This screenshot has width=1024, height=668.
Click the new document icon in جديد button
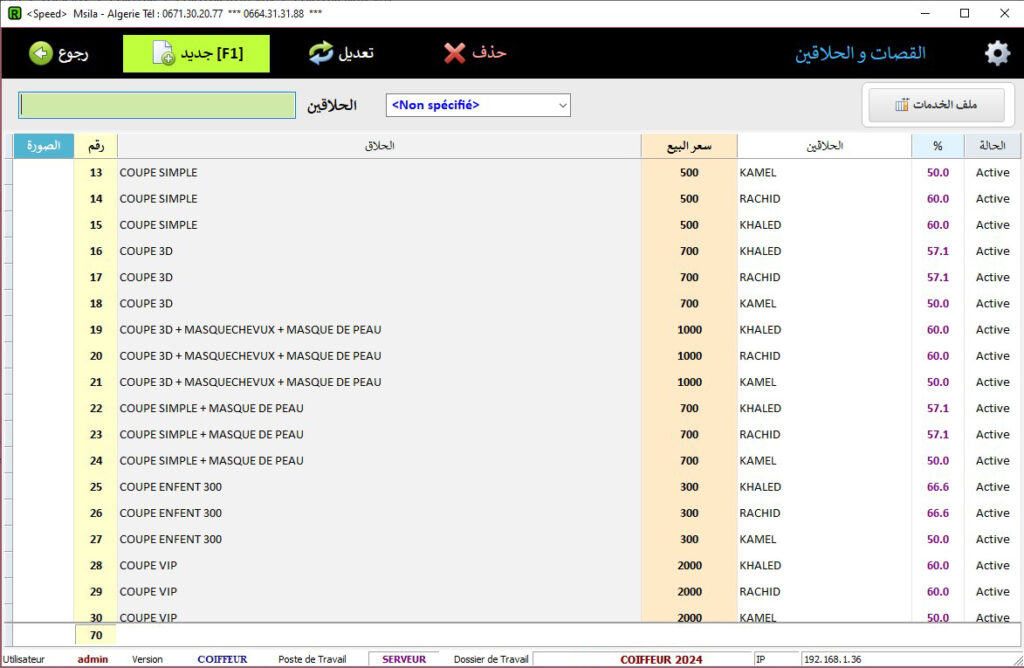(163, 53)
